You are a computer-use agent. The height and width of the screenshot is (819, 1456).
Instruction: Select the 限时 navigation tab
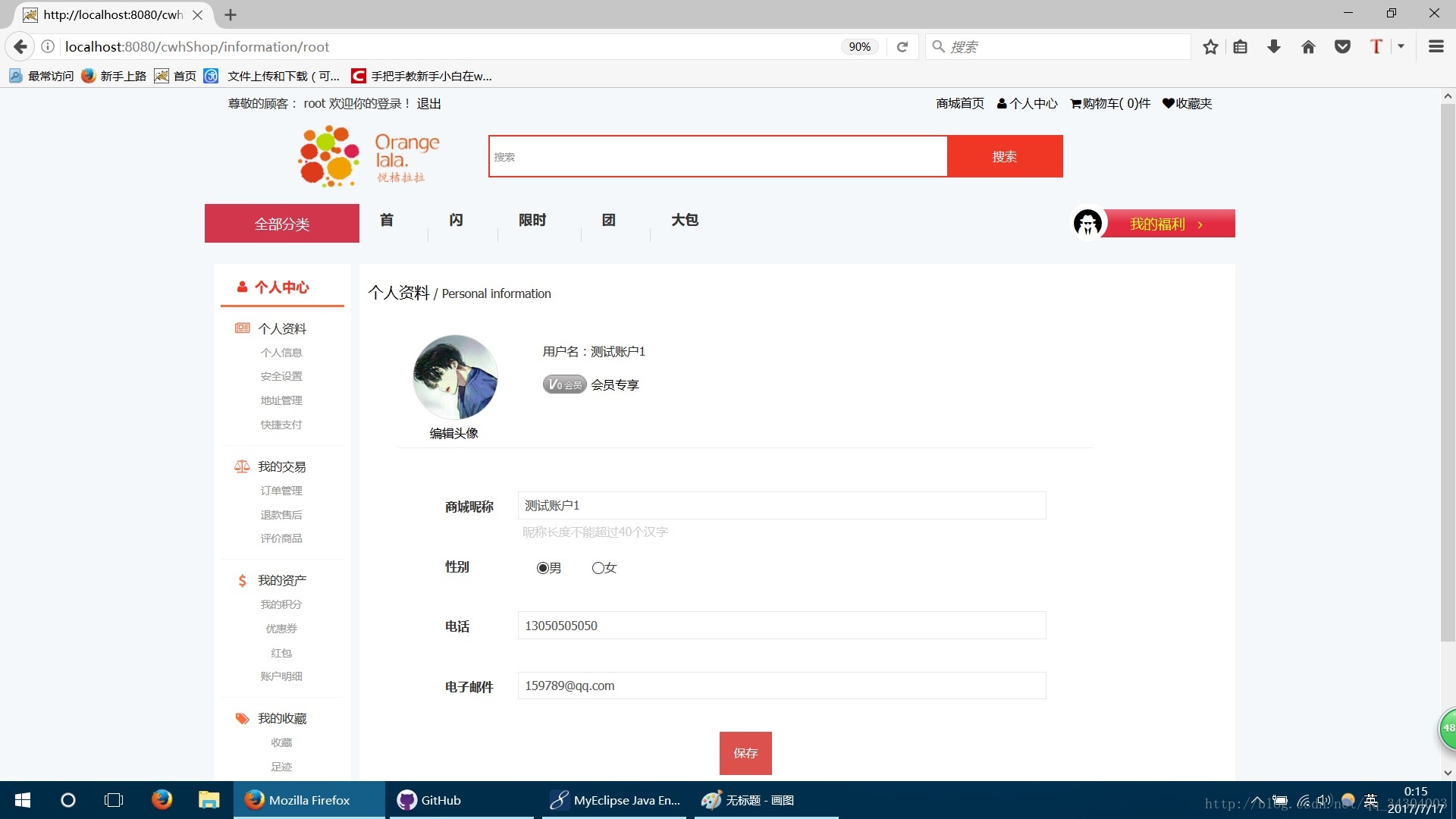coord(532,220)
